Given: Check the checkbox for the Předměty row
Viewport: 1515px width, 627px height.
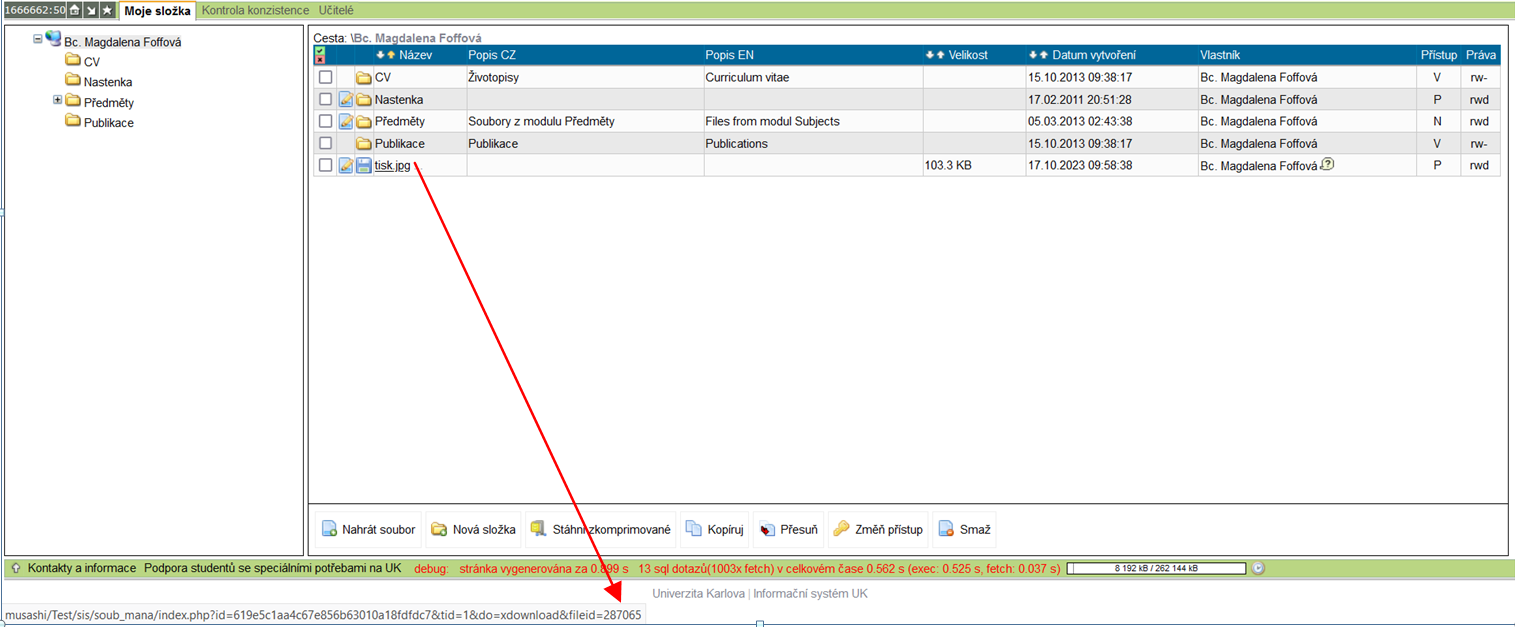Looking at the screenshot, I should [325, 121].
